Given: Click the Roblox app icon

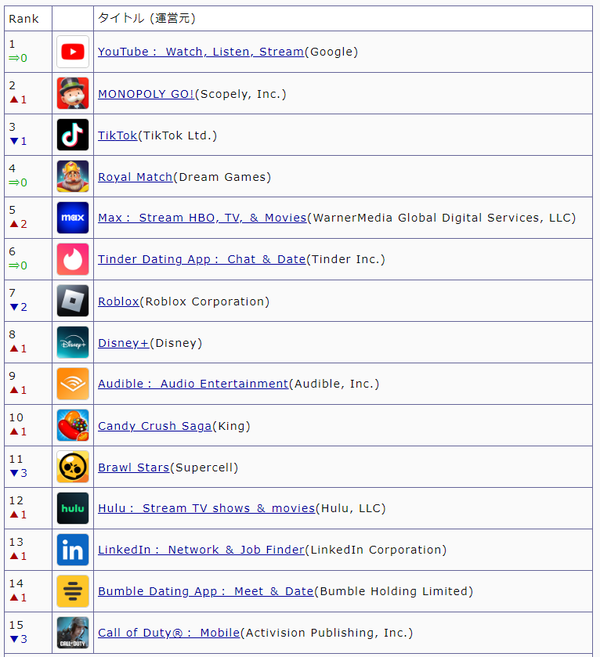Looking at the screenshot, I should [x=72, y=300].
